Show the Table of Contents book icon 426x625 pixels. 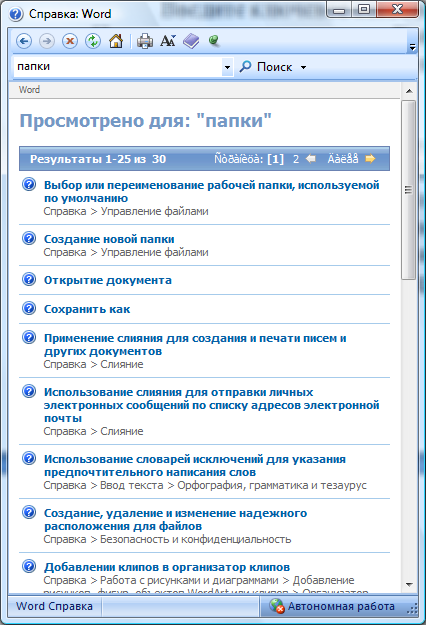(x=191, y=41)
